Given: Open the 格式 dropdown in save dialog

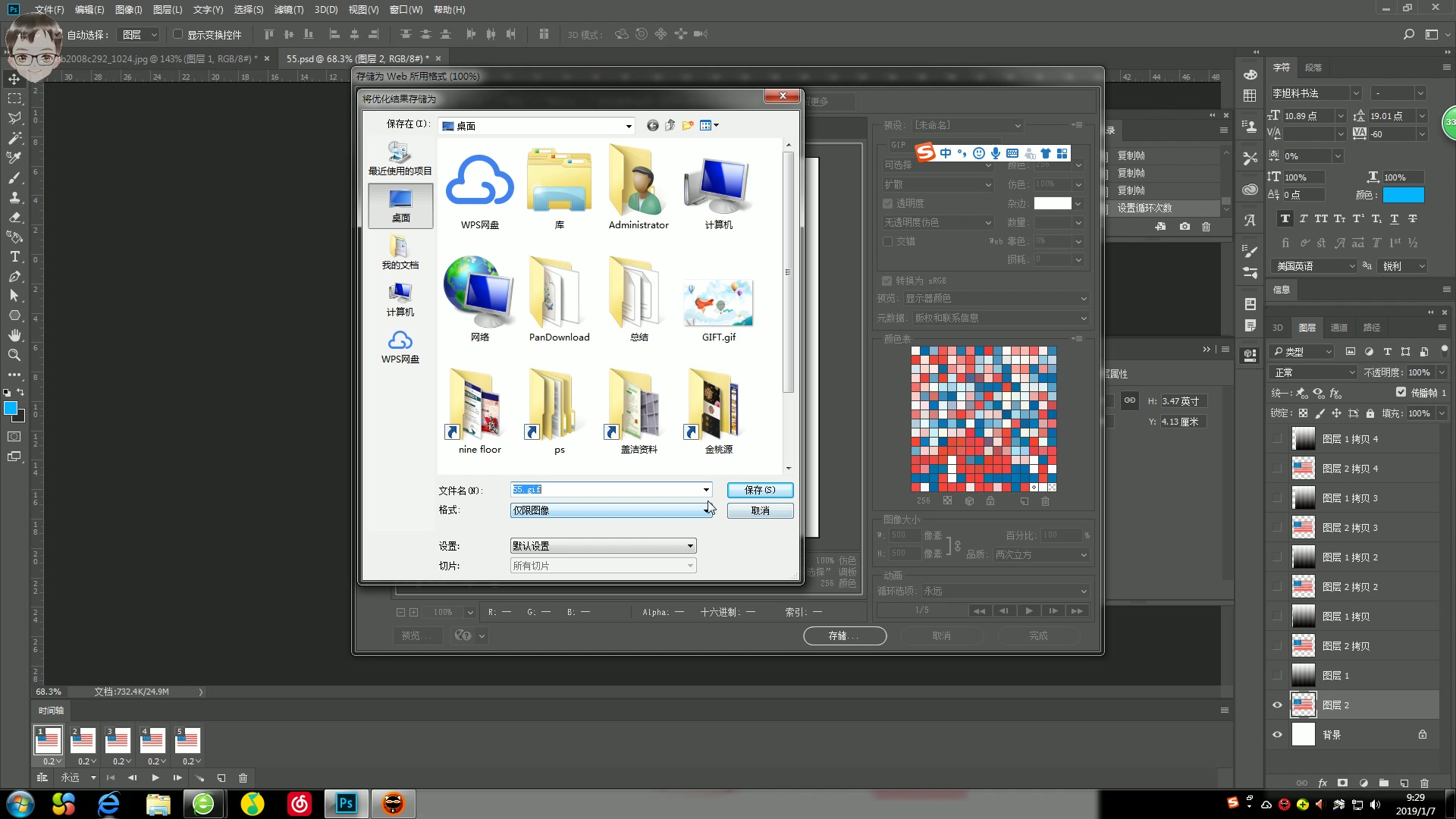Looking at the screenshot, I should (706, 510).
